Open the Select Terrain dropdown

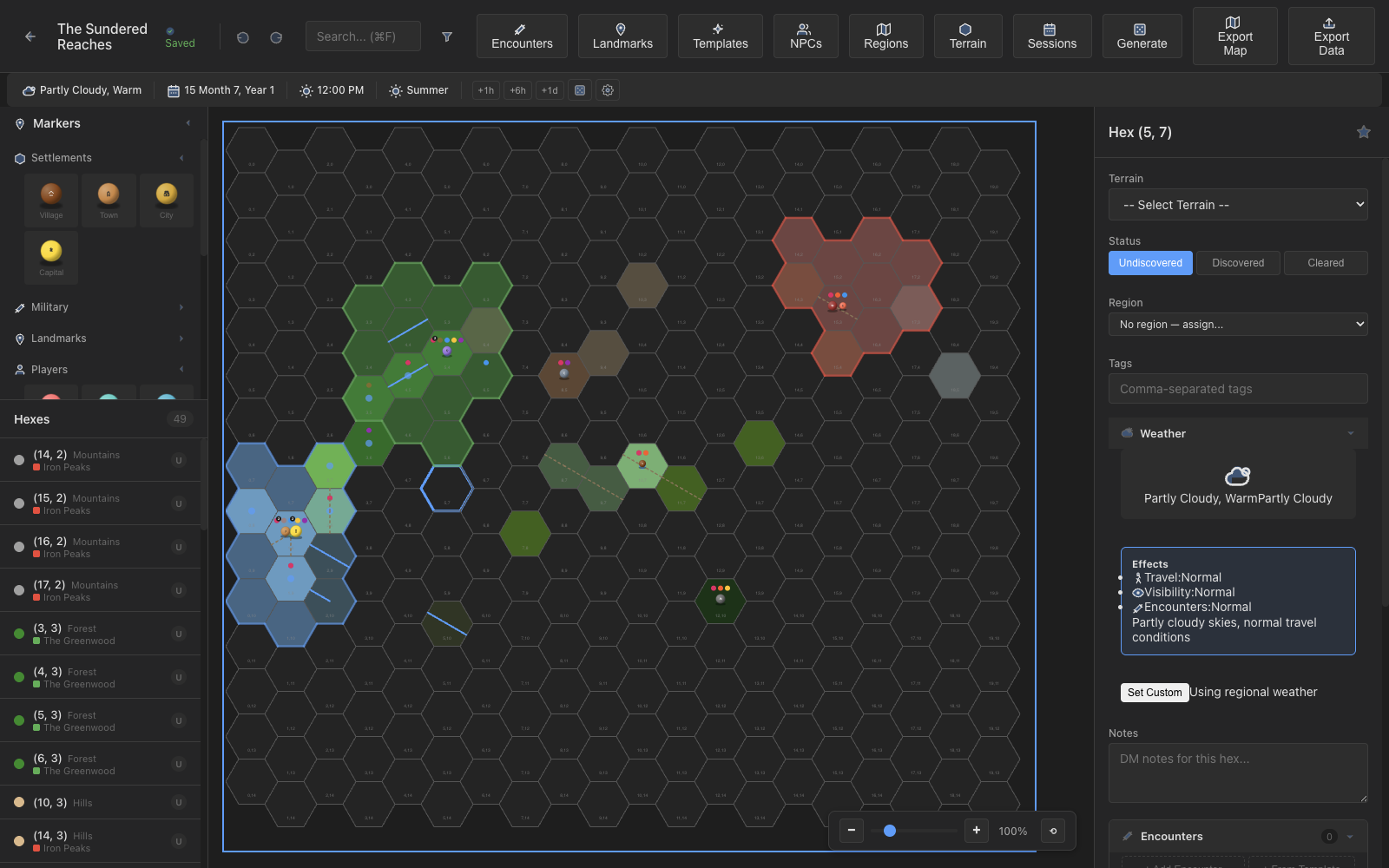coord(1238,205)
